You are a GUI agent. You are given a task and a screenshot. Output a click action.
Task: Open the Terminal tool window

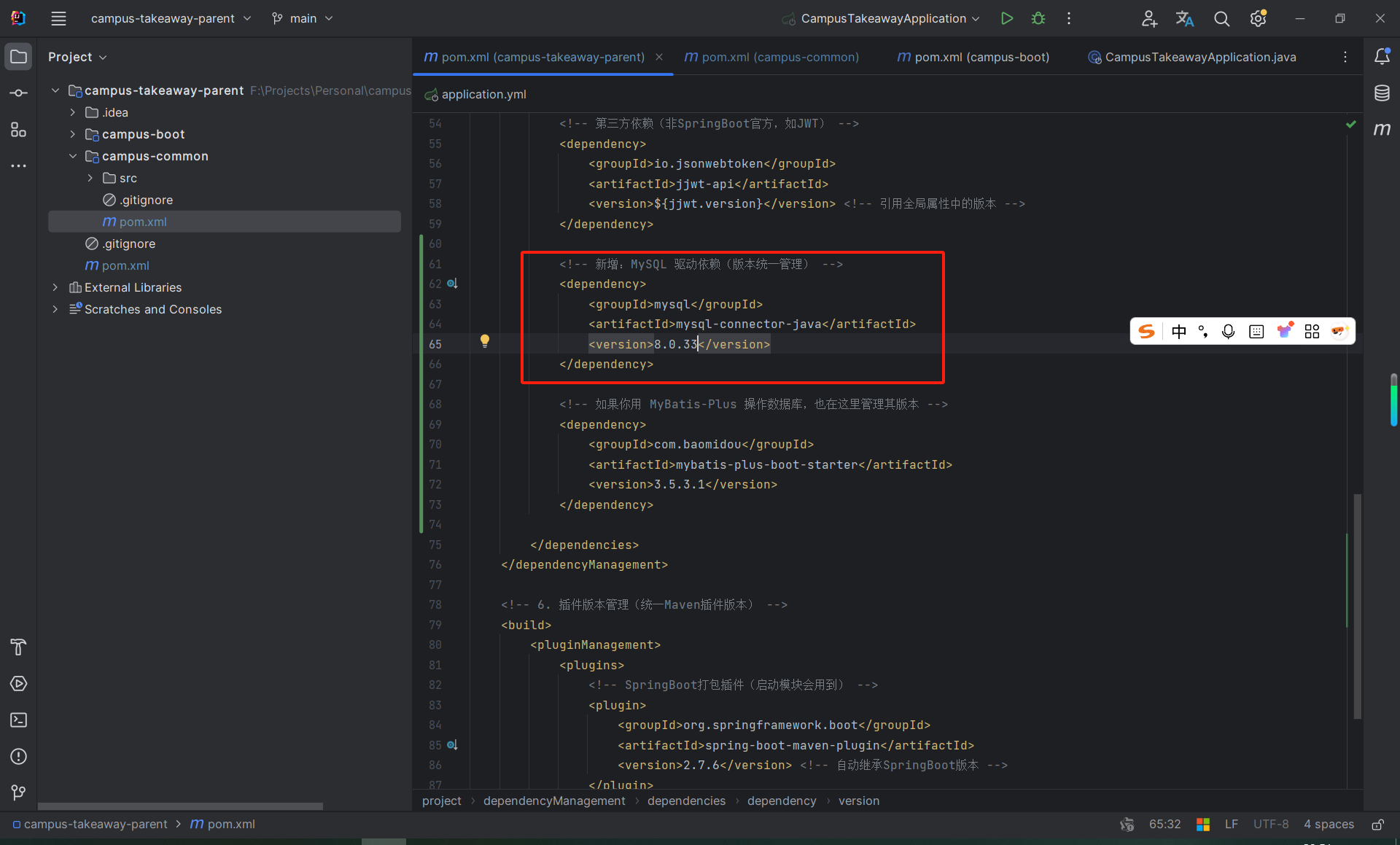coord(18,720)
